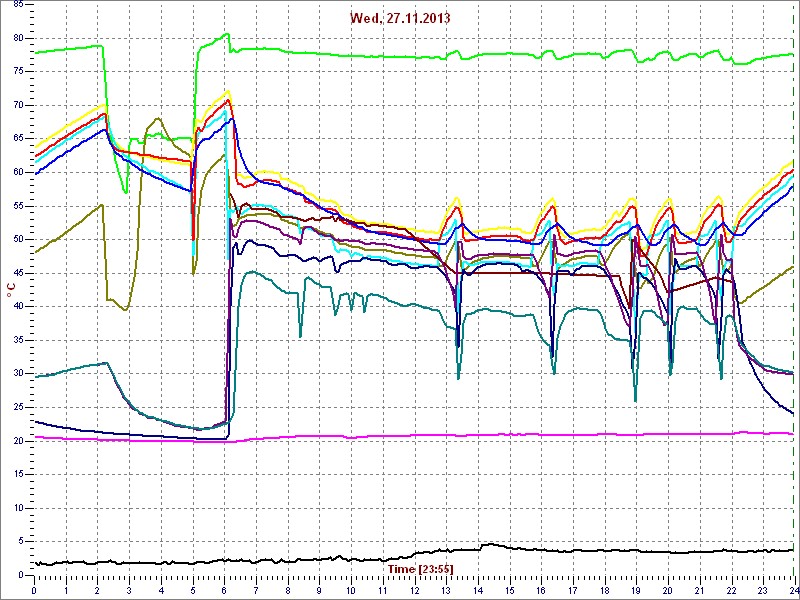Click the 70 label on temperature axis
Screen dimensions: 800x600
point(18,106)
